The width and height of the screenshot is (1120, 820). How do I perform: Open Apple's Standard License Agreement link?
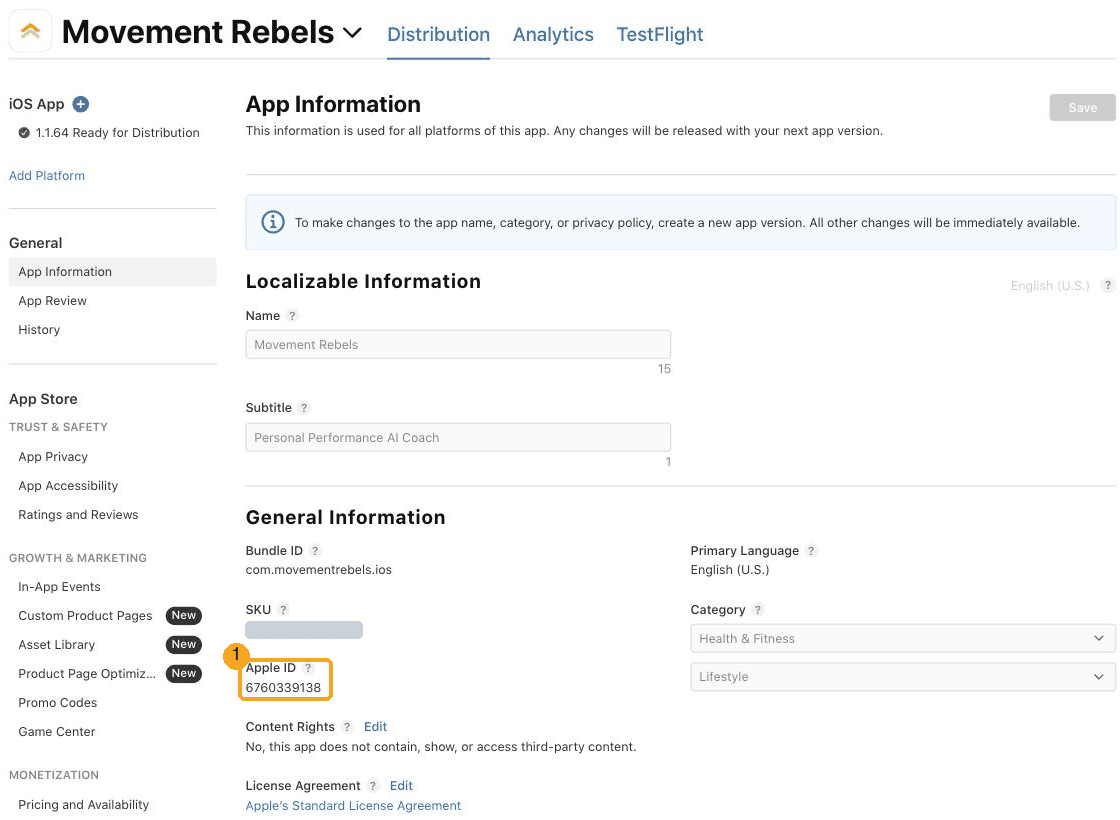[353, 806]
